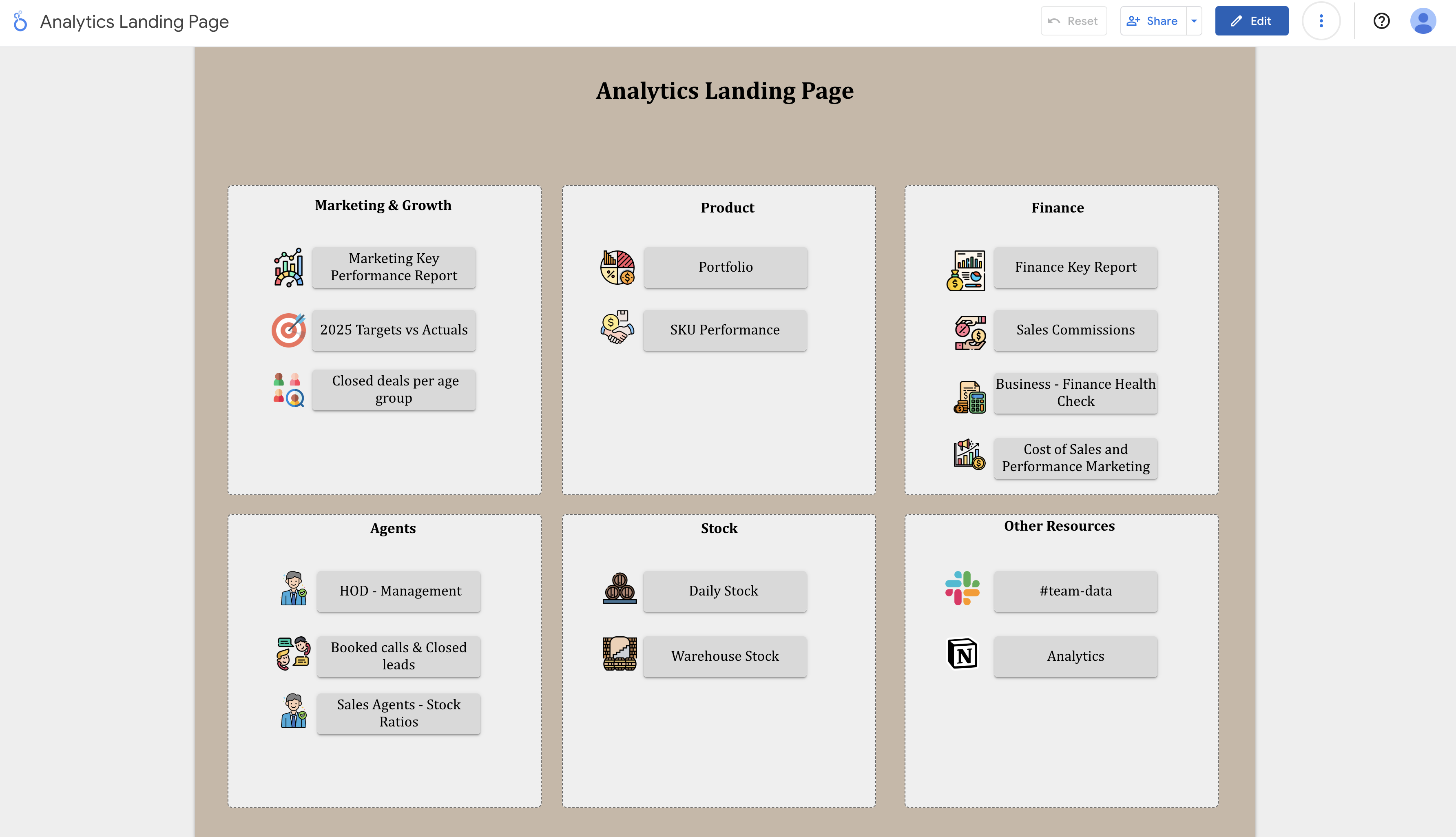Open Marketing Key Performance Report
The width and height of the screenshot is (1456, 837).
(394, 267)
